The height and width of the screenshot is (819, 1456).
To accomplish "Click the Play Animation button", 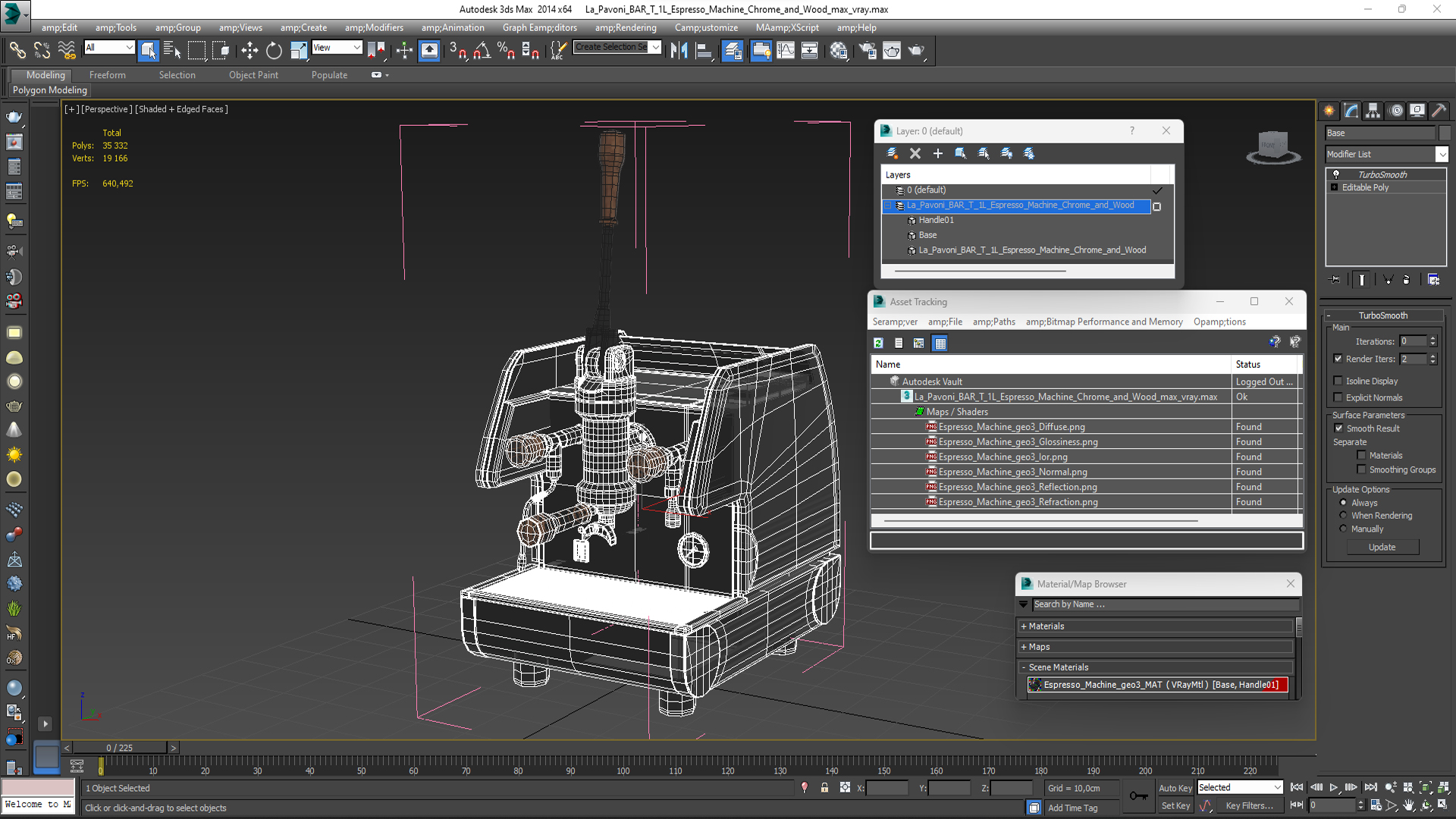I will coord(1334,788).
